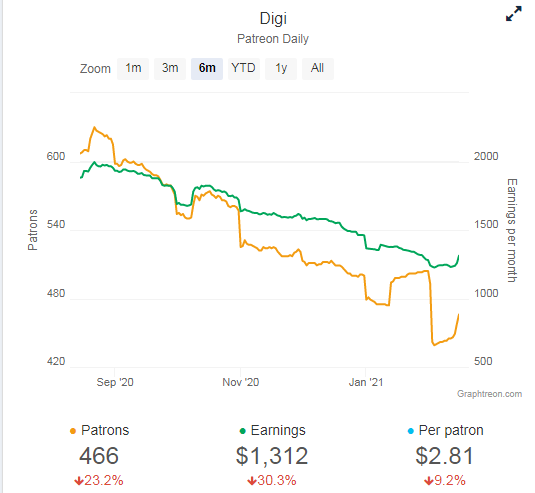Toggle the Earnings series legend

(x=273, y=431)
